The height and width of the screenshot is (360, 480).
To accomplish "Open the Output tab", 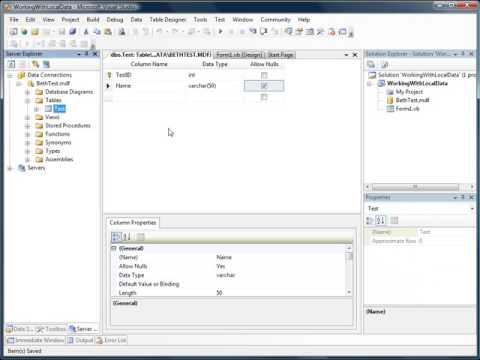I will tap(81, 340).
